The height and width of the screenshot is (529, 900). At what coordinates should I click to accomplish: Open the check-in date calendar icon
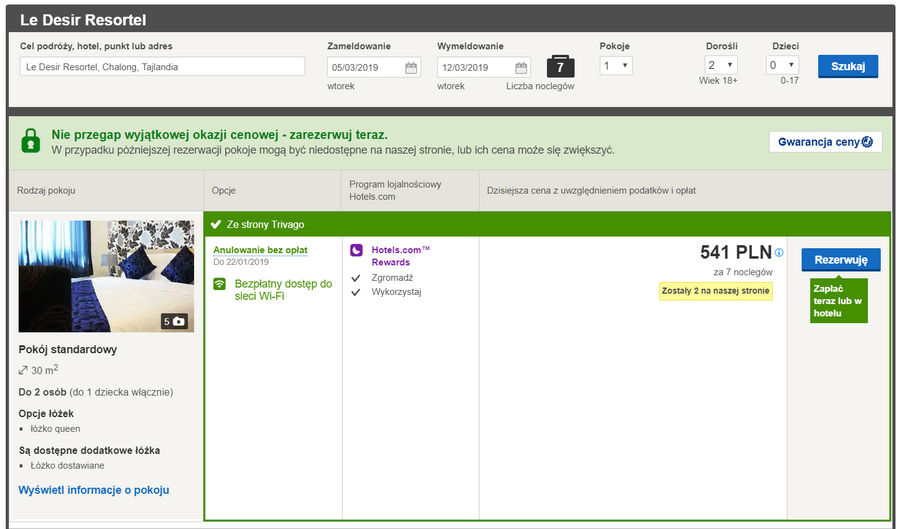411,68
